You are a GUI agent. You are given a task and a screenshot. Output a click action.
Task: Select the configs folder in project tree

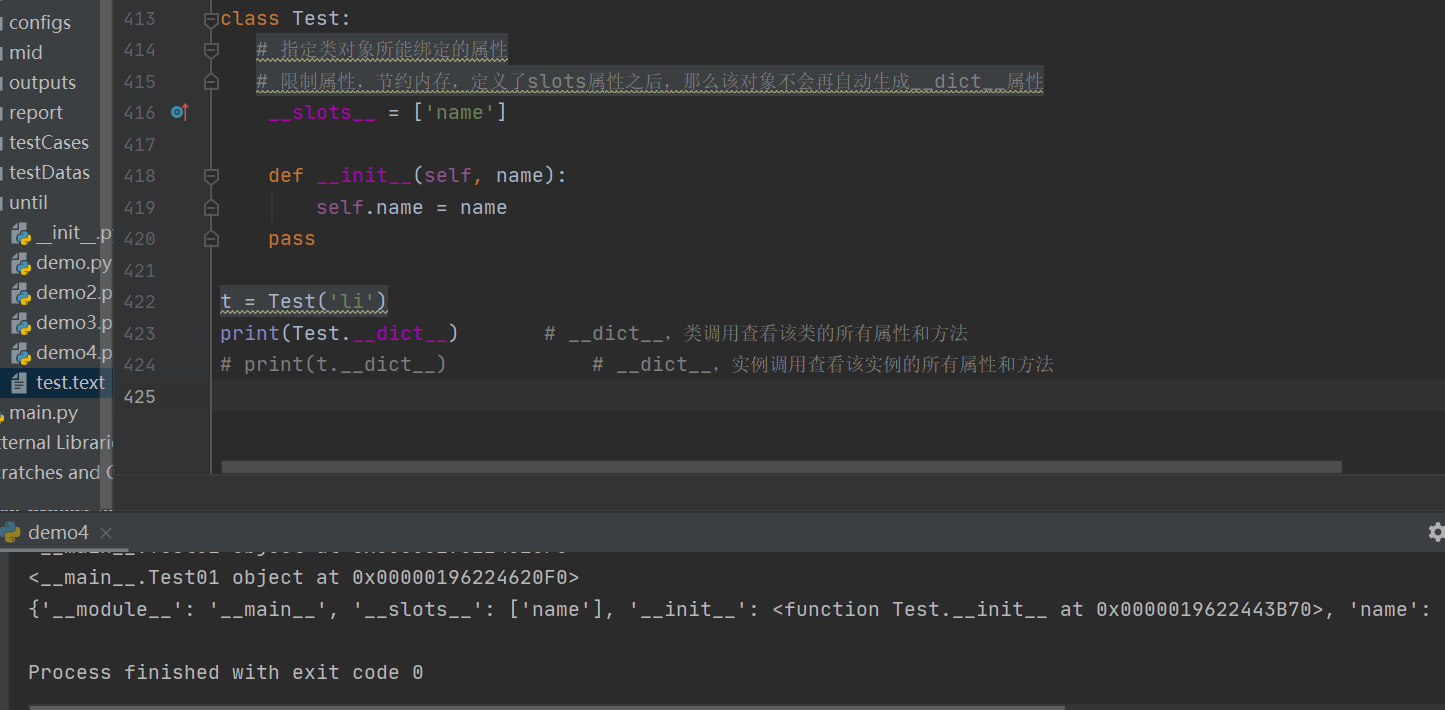[40, 22]
